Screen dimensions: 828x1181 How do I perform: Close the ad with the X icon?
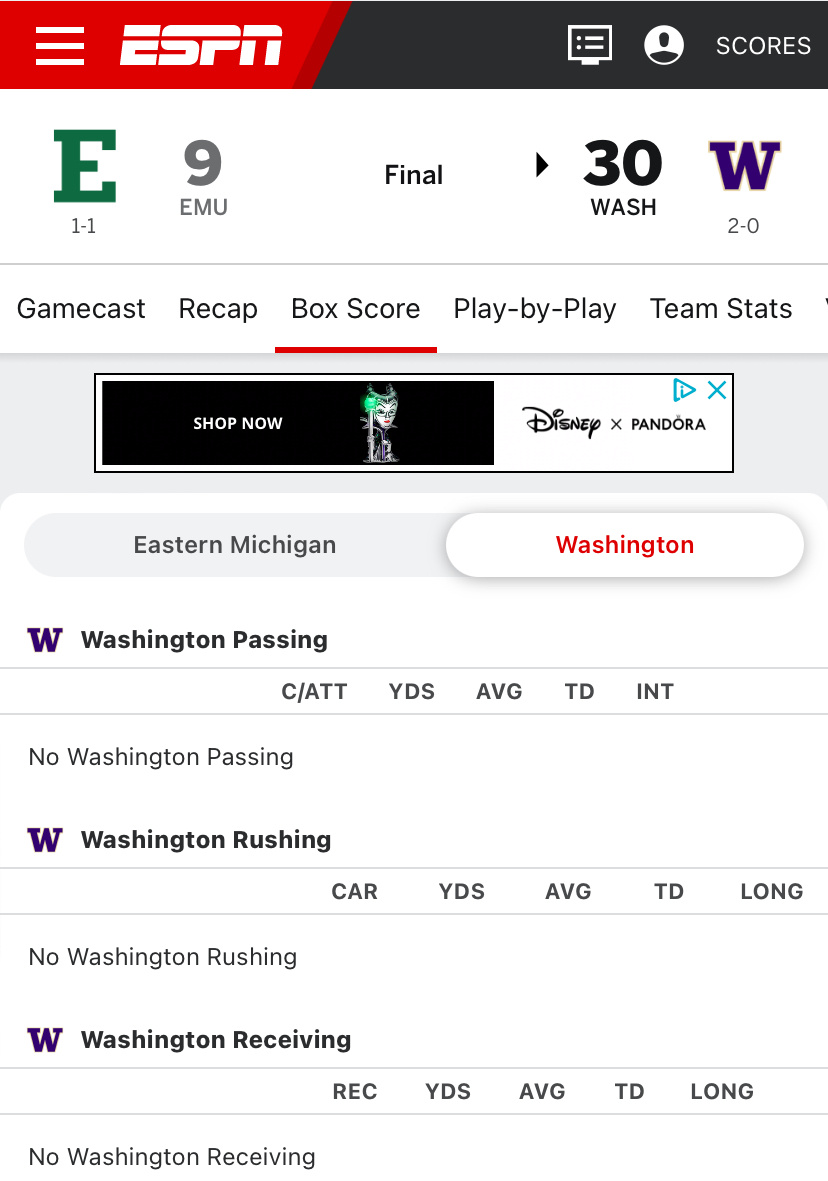click(717, 390)
